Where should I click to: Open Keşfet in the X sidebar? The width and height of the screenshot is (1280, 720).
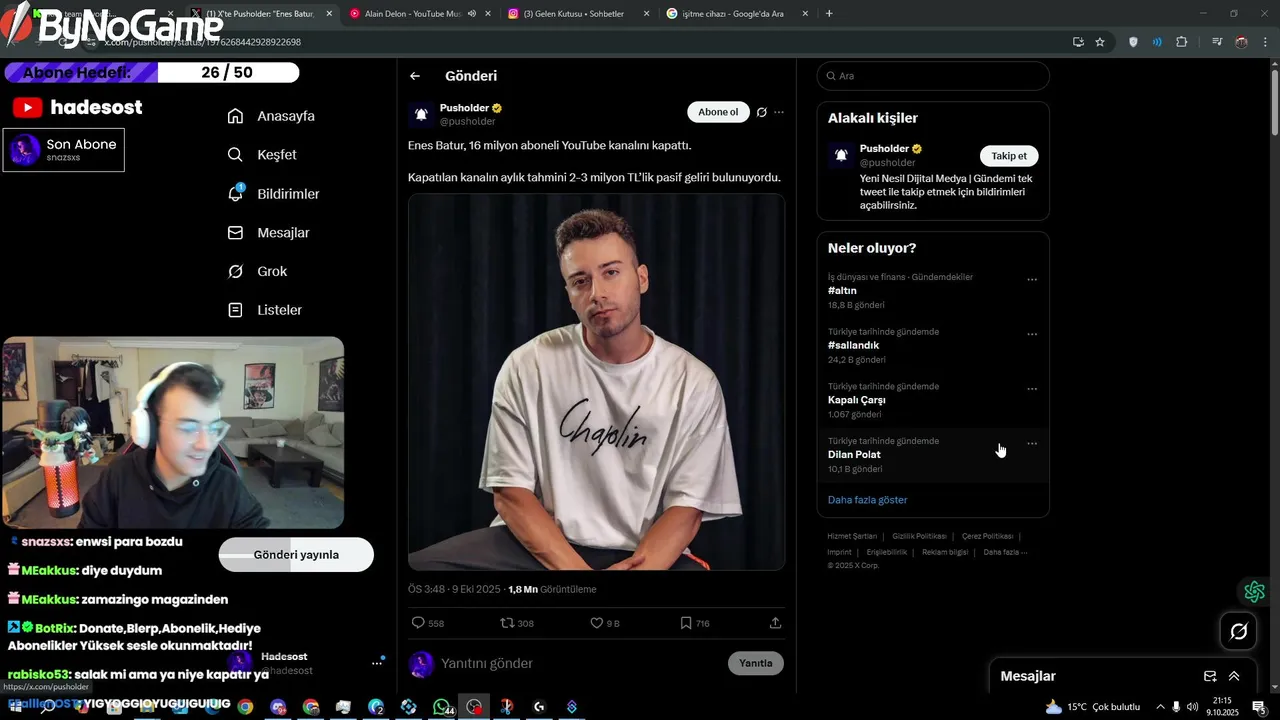tap(262, 155)
